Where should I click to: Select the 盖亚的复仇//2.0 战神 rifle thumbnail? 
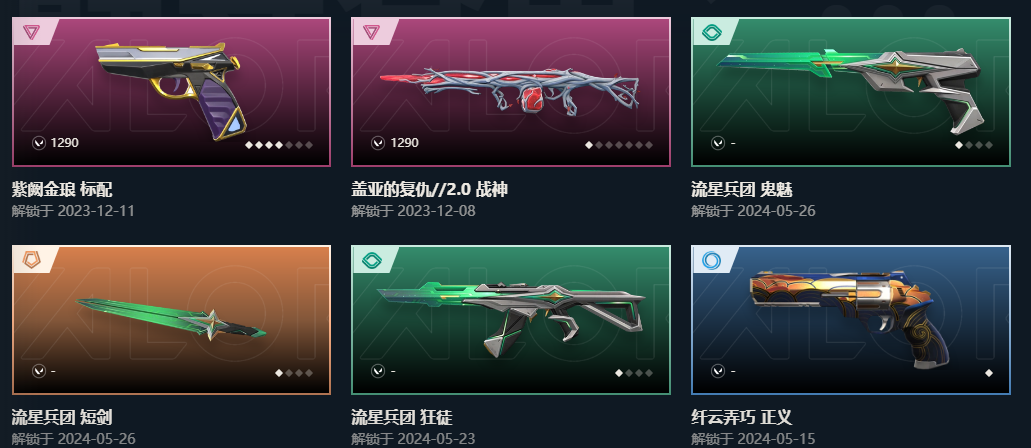point(510,90)
